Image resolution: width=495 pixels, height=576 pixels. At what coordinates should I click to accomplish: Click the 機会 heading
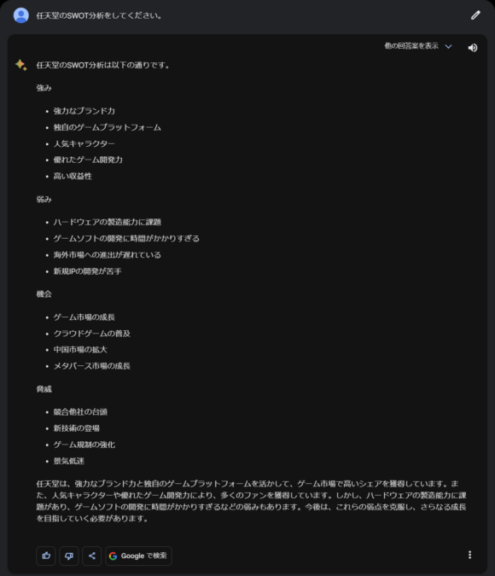tap(44, 294)
